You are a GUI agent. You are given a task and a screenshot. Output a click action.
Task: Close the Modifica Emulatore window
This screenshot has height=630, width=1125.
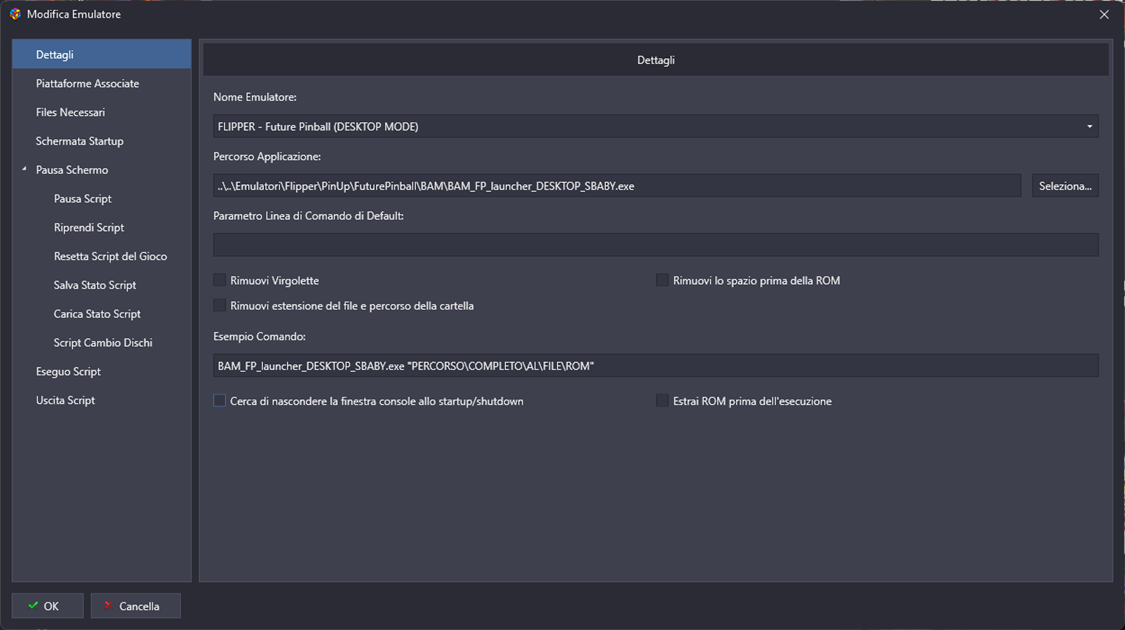pos(1104,14)
